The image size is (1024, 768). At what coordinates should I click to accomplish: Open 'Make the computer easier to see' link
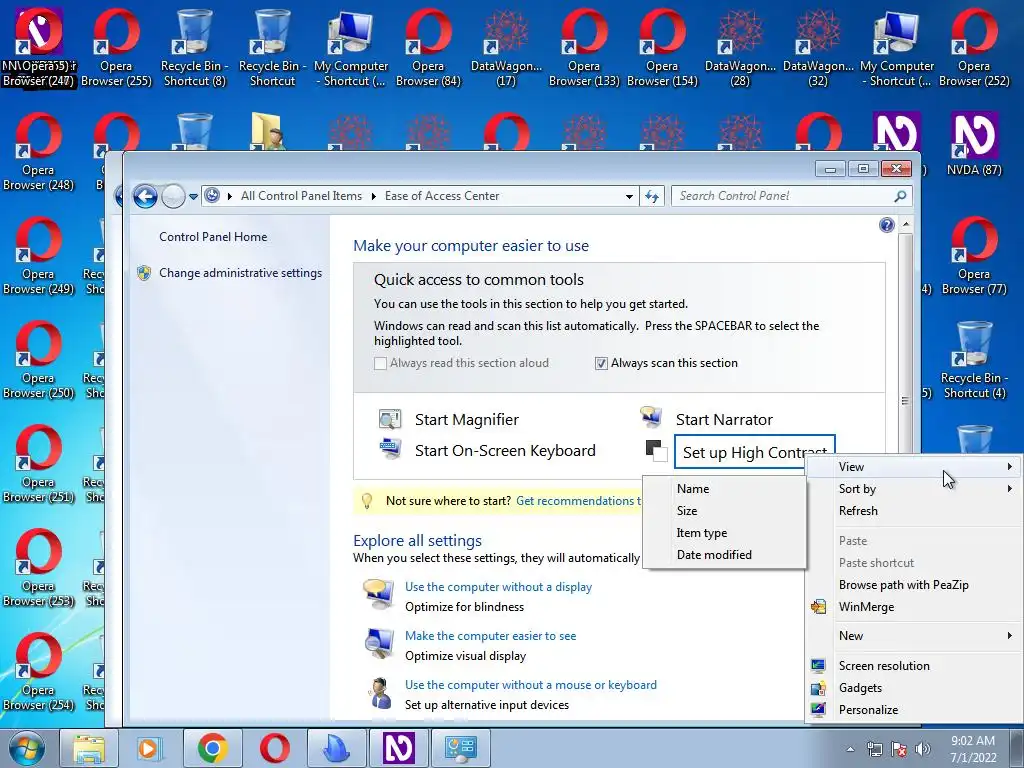point(490,635)
